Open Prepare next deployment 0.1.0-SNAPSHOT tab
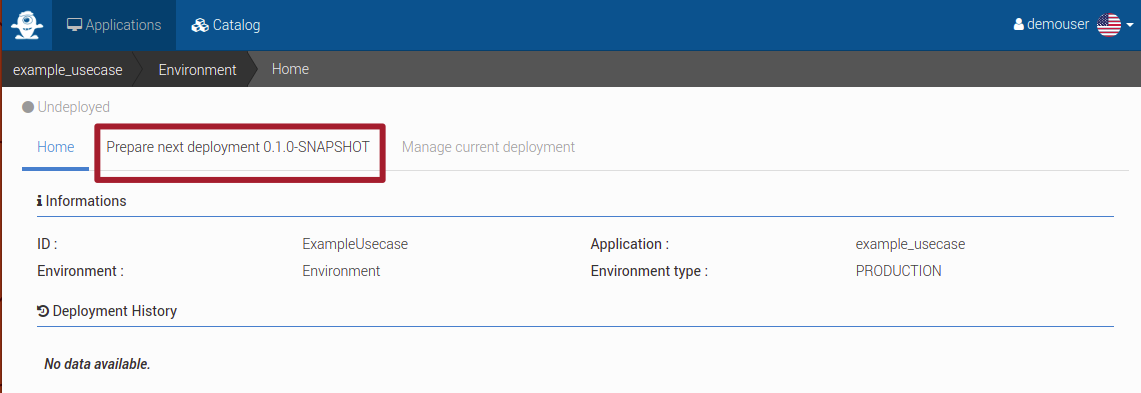This screenshot has height=393, width=1141. click(x=238, y=147)
